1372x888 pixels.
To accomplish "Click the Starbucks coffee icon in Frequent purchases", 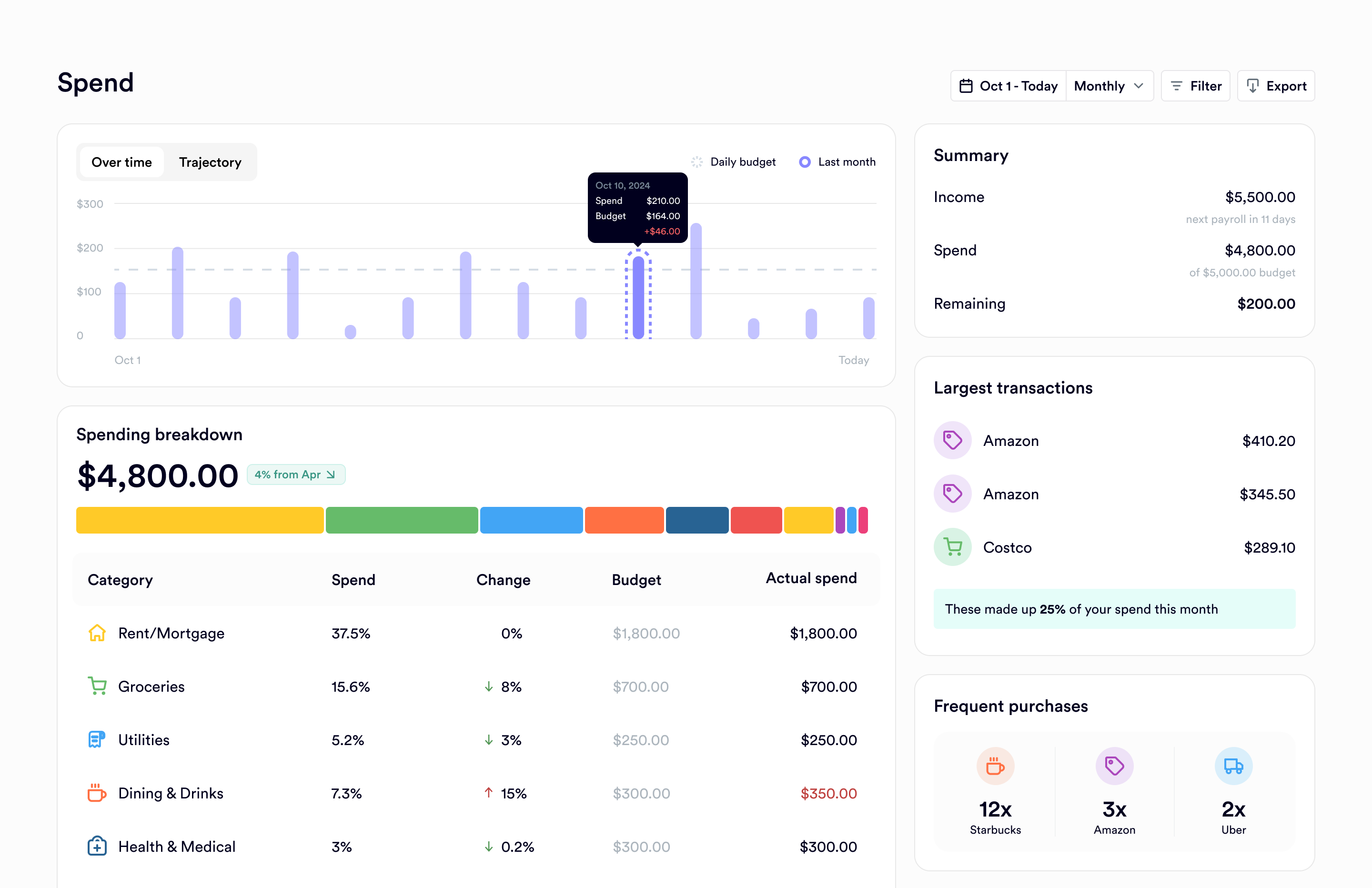I will [995, 767].
